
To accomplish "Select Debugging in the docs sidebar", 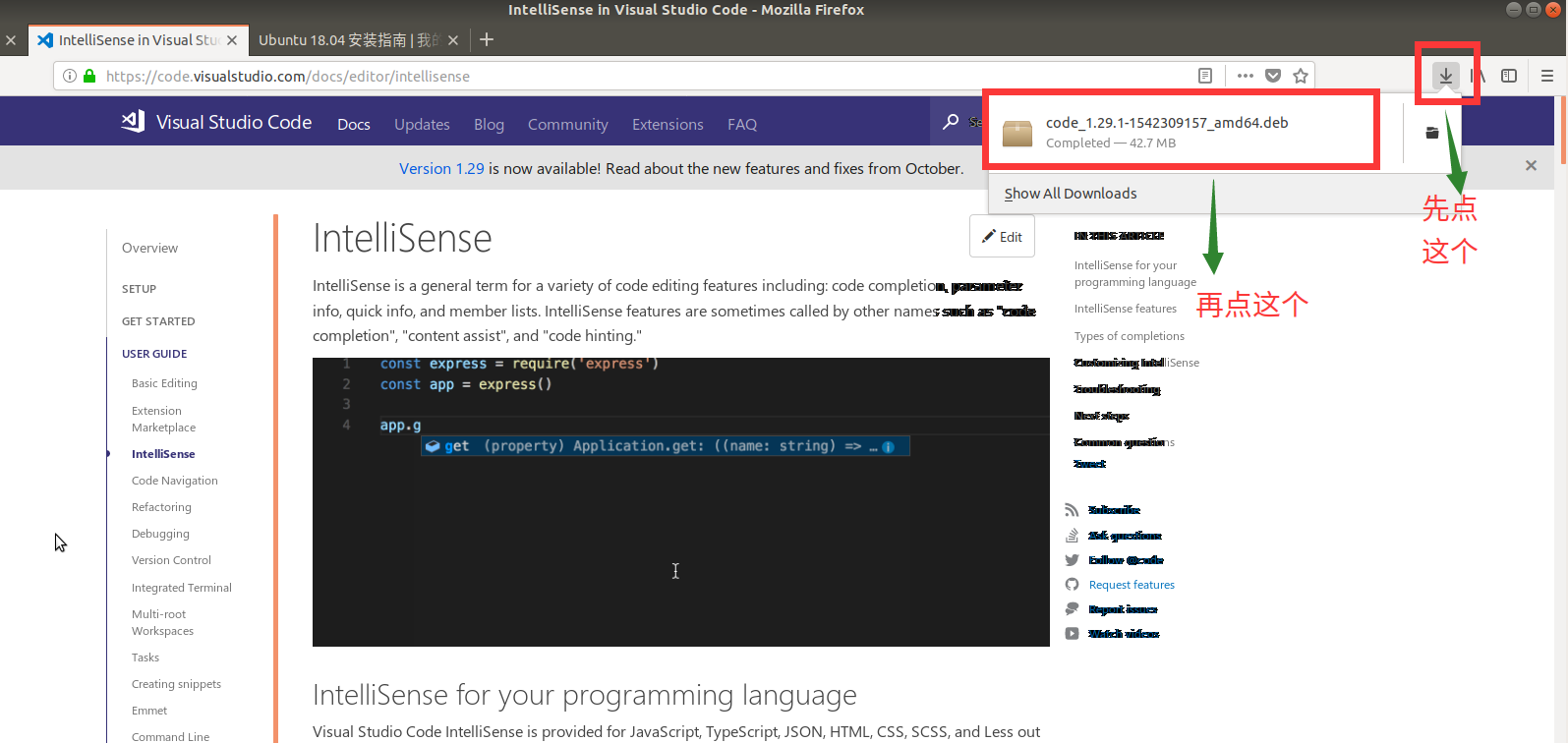I will coord(160,534).
